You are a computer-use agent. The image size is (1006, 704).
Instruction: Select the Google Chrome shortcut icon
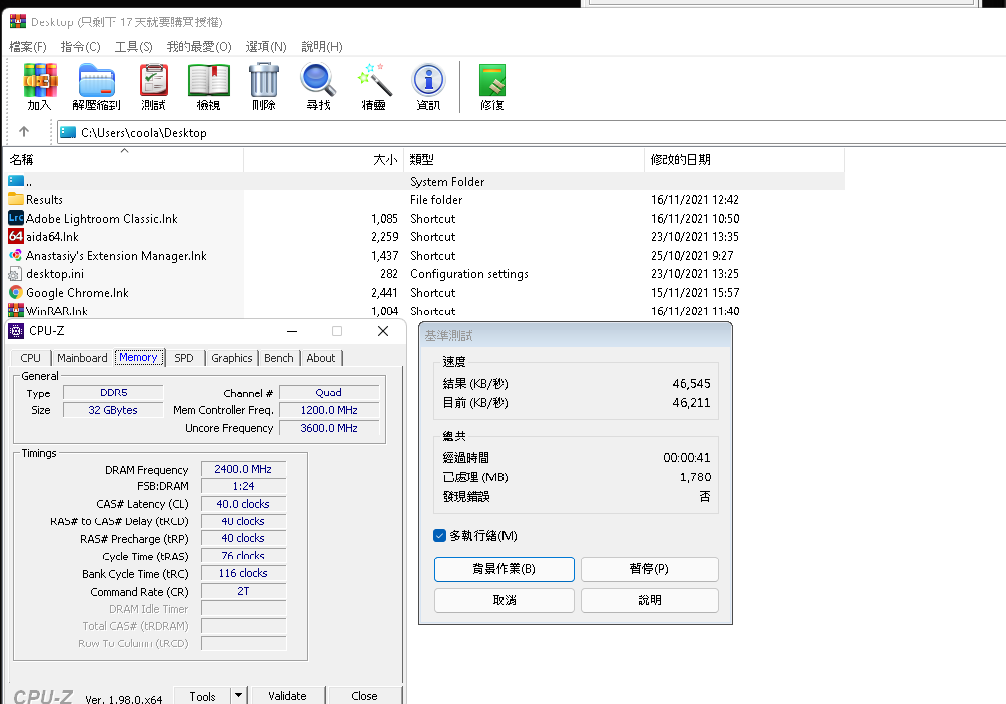pyautogui.click(x=16, y=292)
